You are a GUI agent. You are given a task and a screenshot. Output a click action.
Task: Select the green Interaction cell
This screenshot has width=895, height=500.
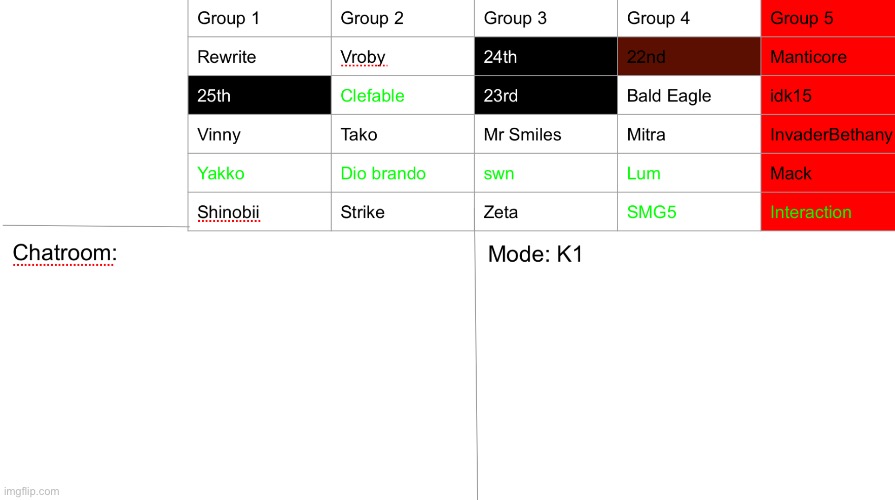pos(828,212)
